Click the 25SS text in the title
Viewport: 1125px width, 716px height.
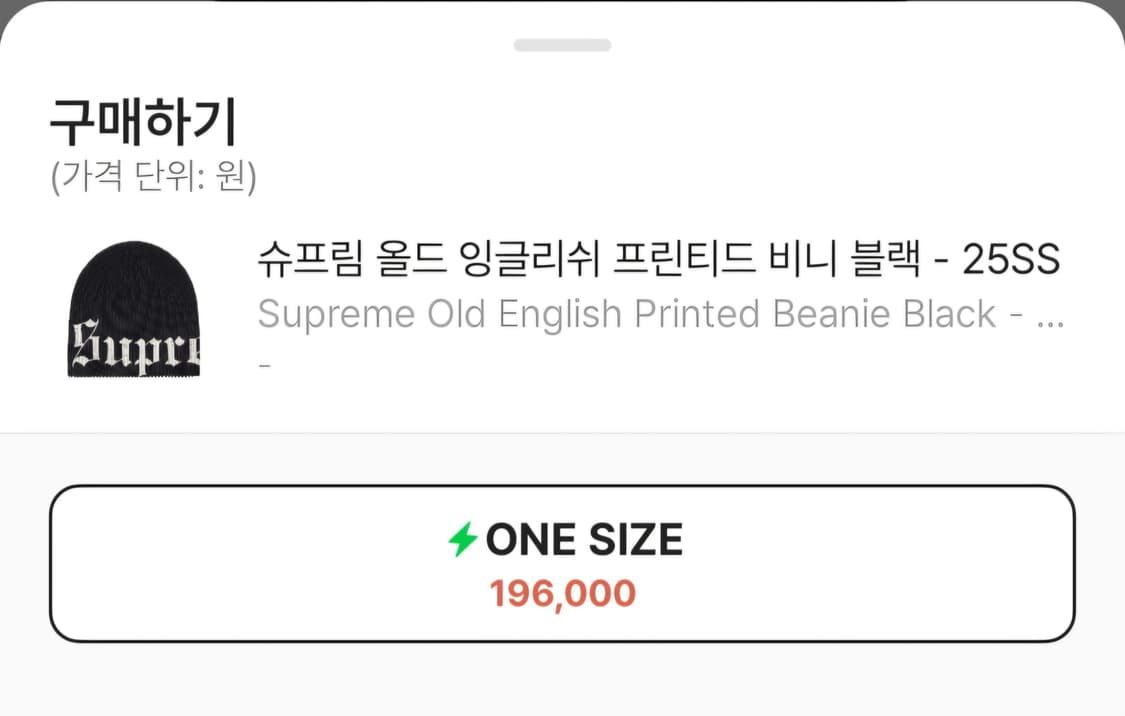(x=1010, y=258)
